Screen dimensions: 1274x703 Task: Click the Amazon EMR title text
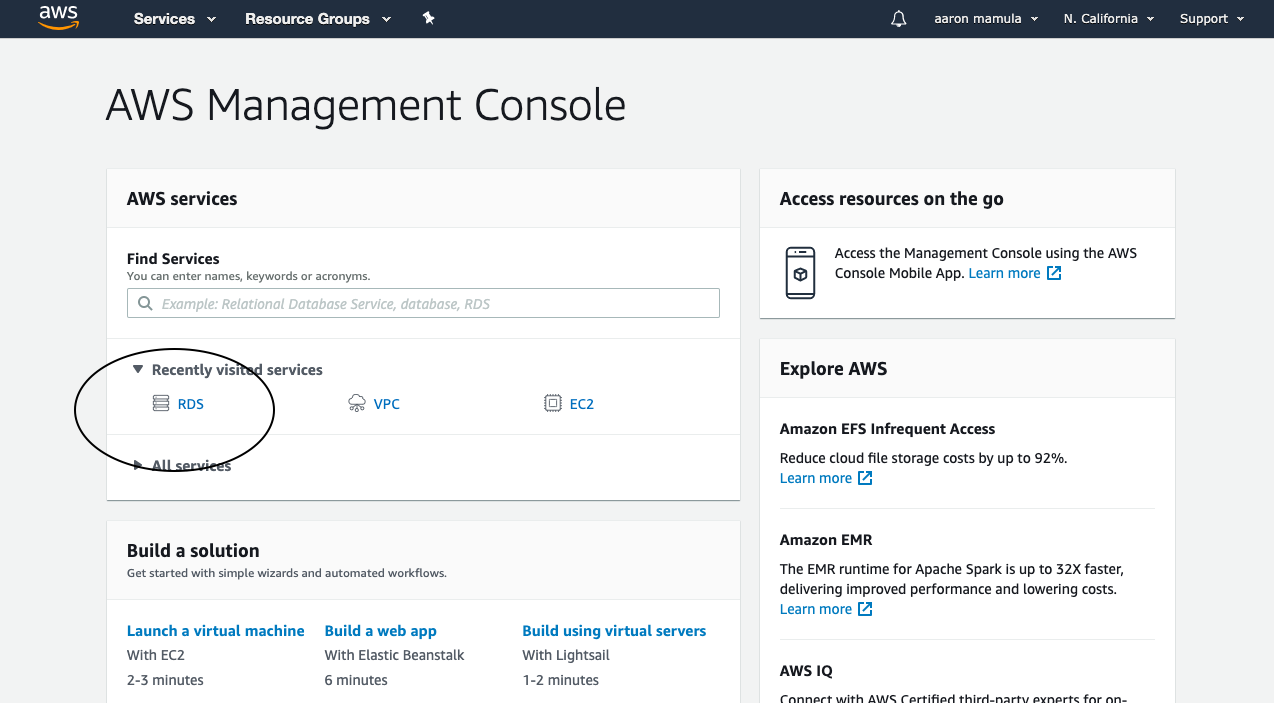826,540
